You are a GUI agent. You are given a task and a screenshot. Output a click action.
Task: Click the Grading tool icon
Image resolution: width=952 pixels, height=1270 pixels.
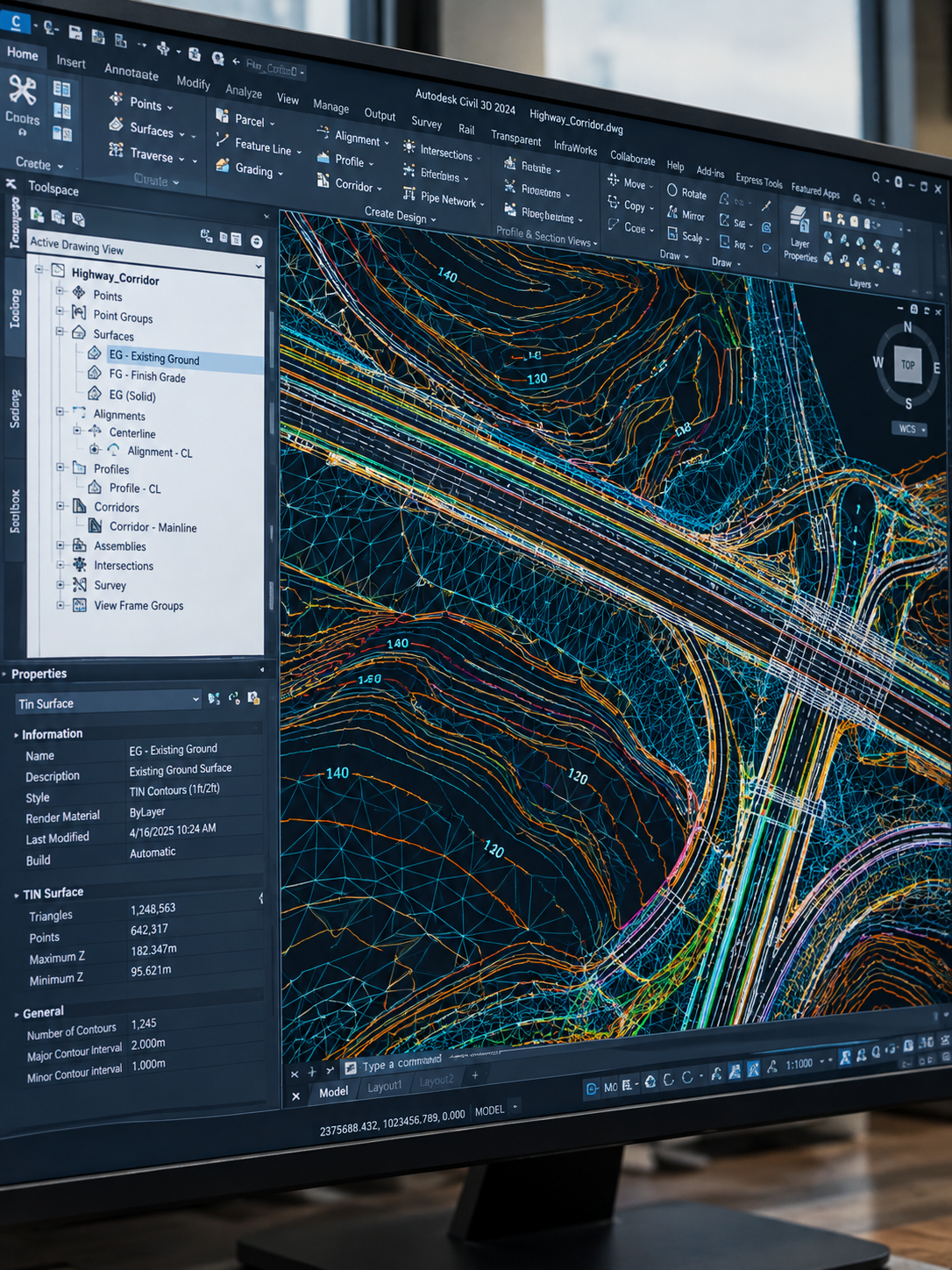coord(223,165)
